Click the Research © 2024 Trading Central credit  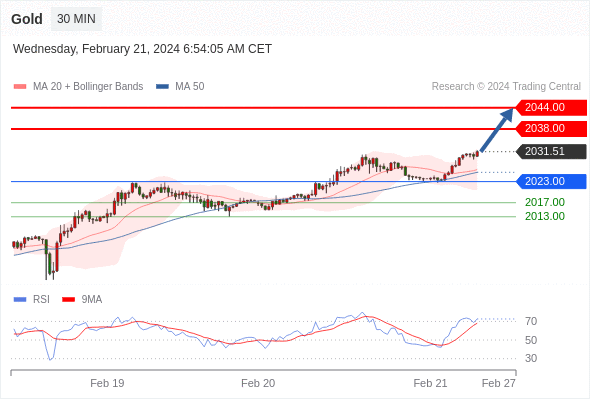tap(506, 87)
